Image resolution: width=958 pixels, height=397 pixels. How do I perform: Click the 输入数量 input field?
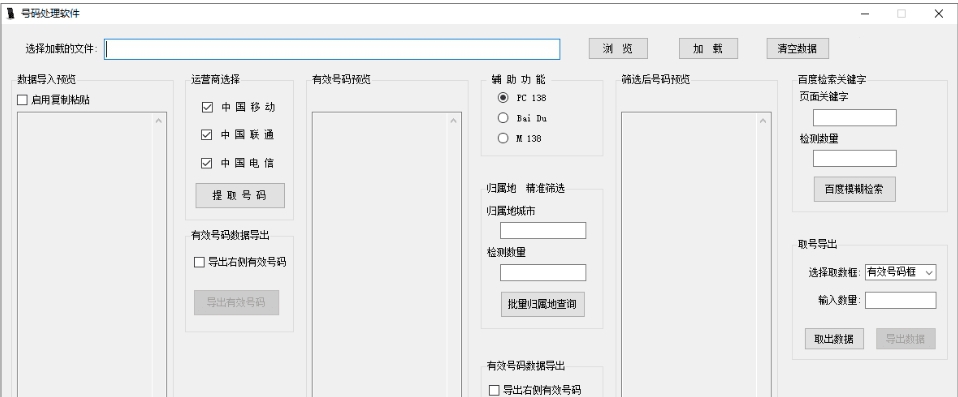(901, 300)
